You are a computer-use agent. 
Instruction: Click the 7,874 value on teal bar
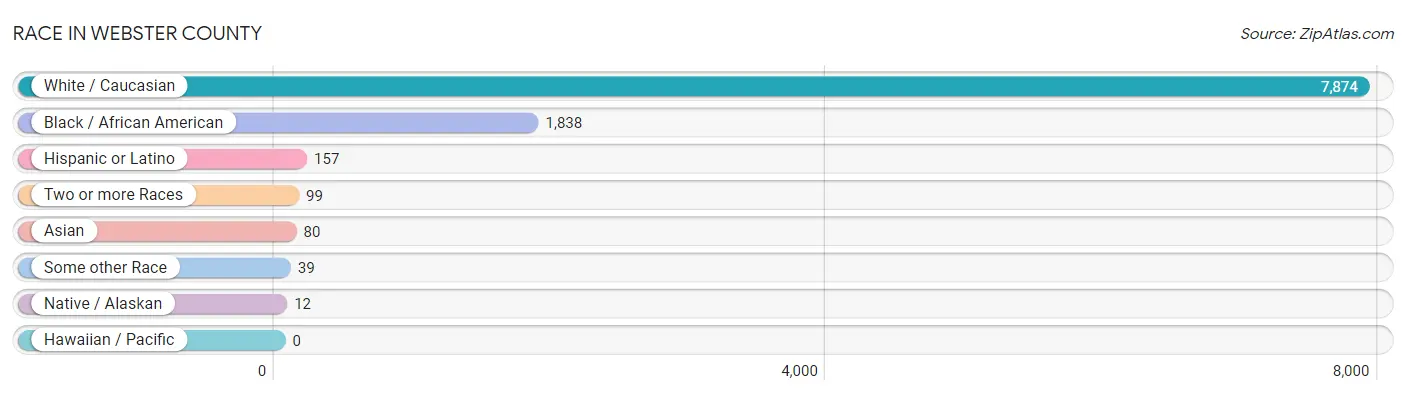click(x=1339, y=87)
